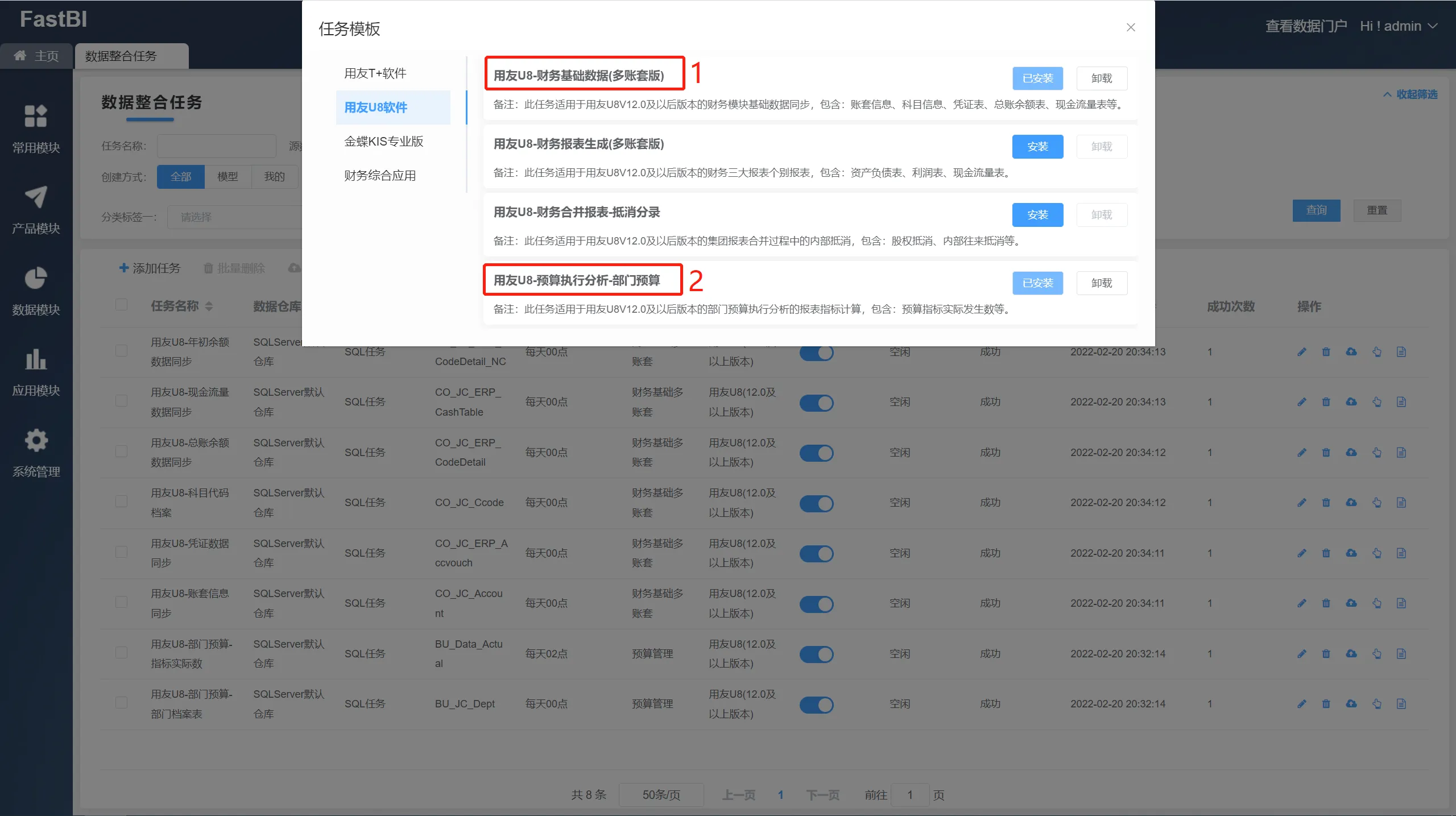Click cloud upload icon for 用友U8-账套信息同步 row
This screenshot has width=1456, height=816.
coord(1351,603)
